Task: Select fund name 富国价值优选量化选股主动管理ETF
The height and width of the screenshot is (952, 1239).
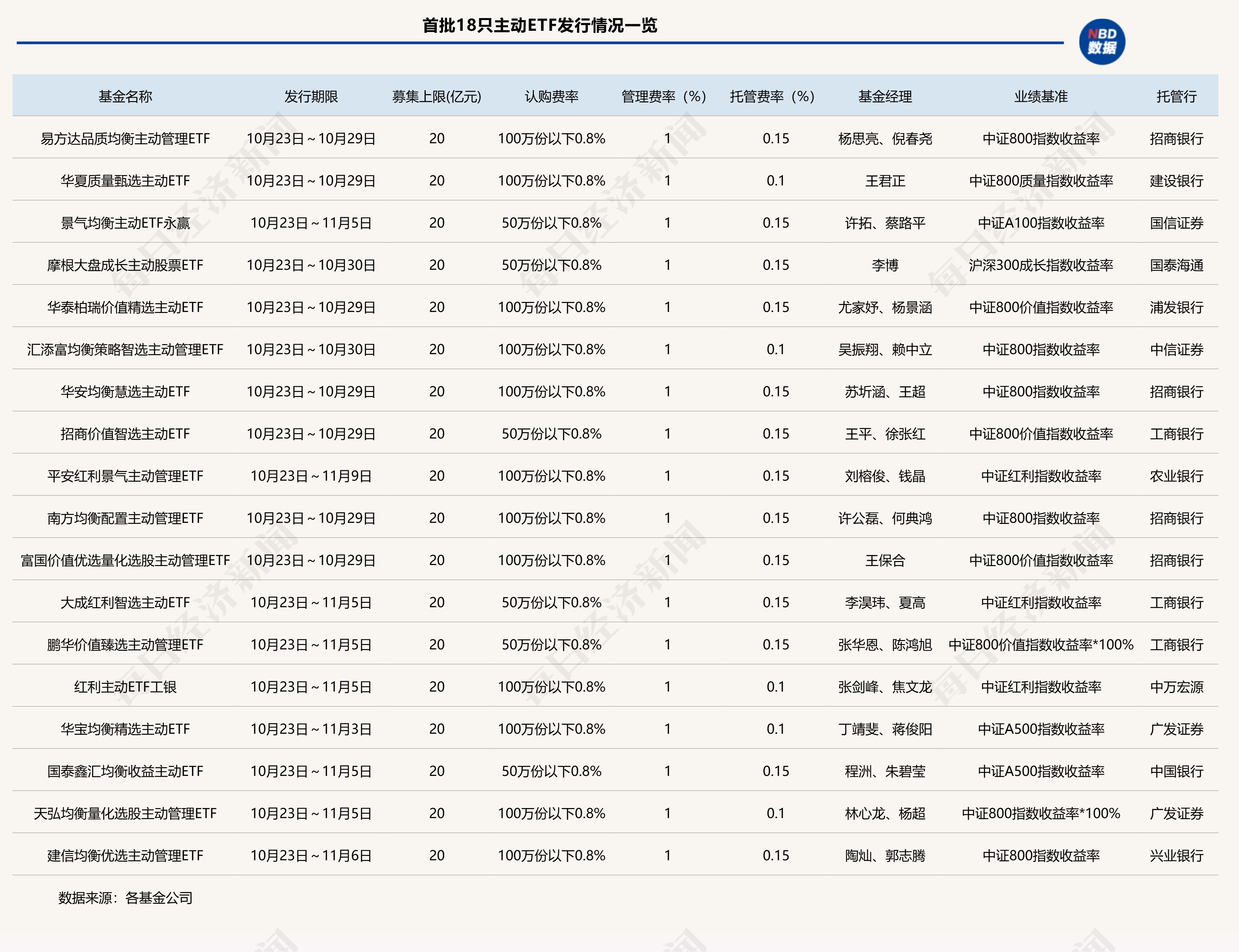Action: (125, 560)
